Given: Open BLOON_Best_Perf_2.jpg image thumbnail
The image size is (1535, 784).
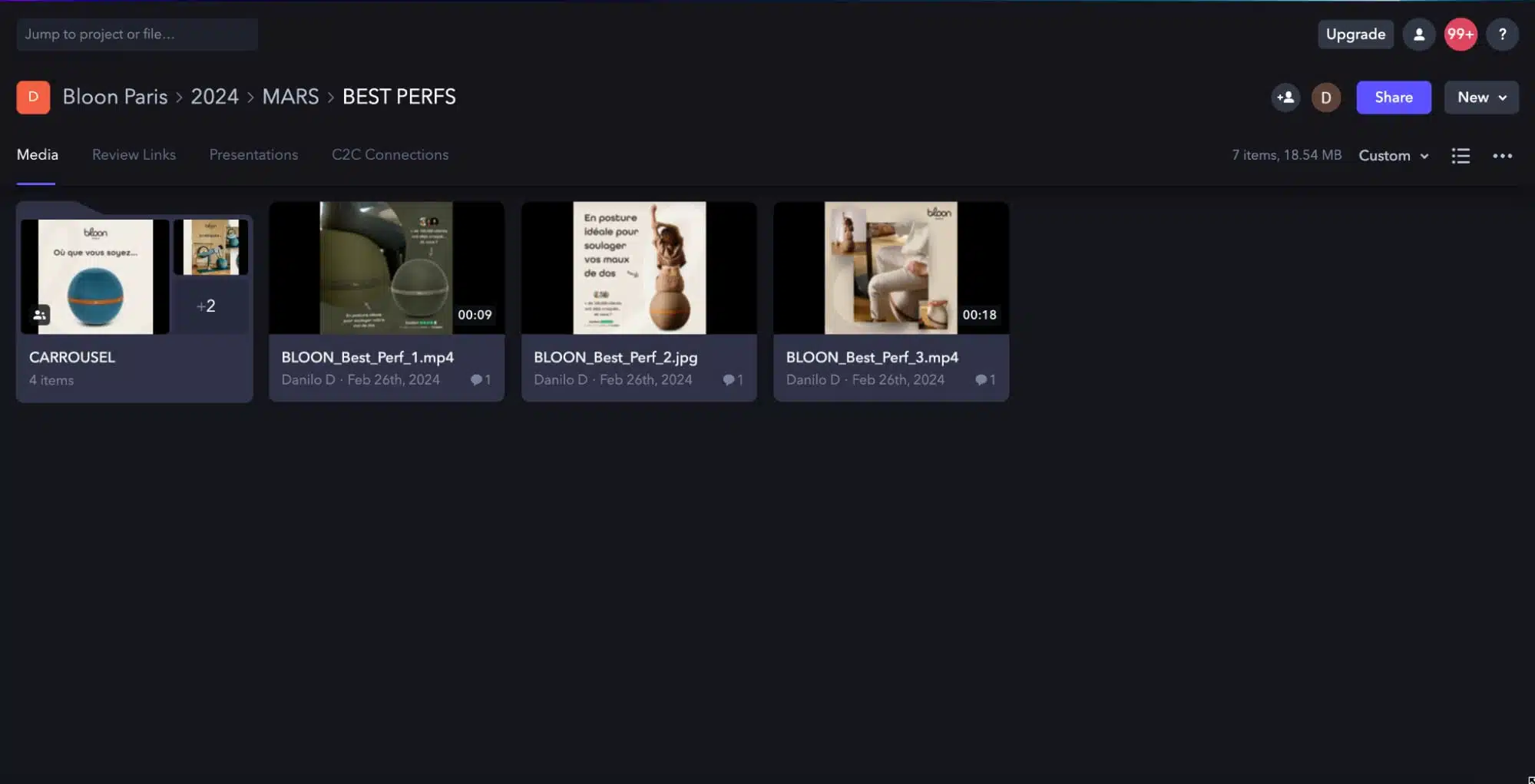Looking at the screenshot, I should [x=639, y=268].
